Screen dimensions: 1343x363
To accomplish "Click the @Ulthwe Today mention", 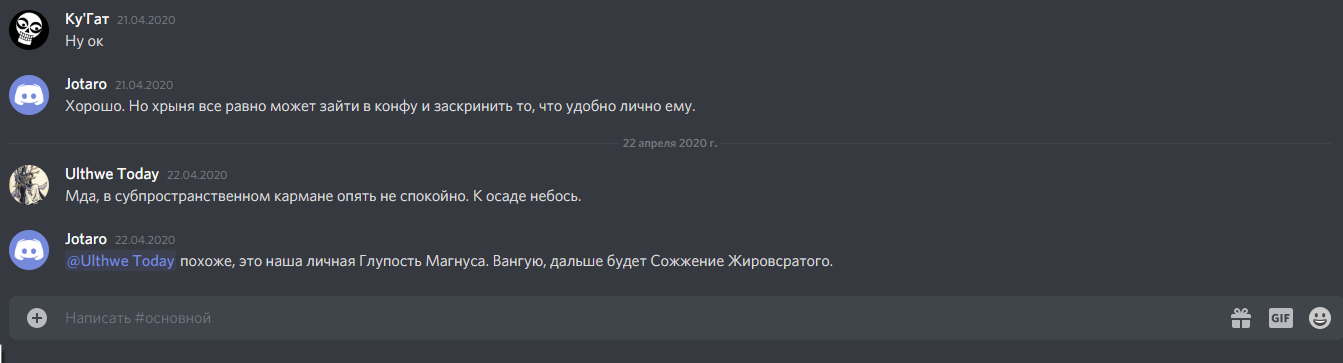I will tap(121, 262).
